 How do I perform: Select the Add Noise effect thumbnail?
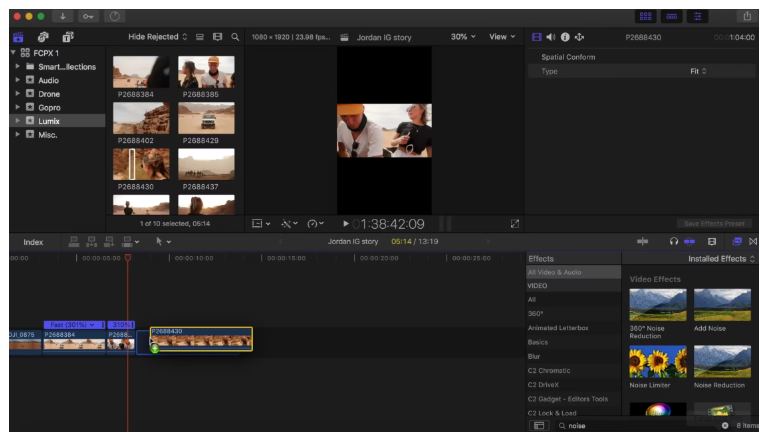pos(722,305)
